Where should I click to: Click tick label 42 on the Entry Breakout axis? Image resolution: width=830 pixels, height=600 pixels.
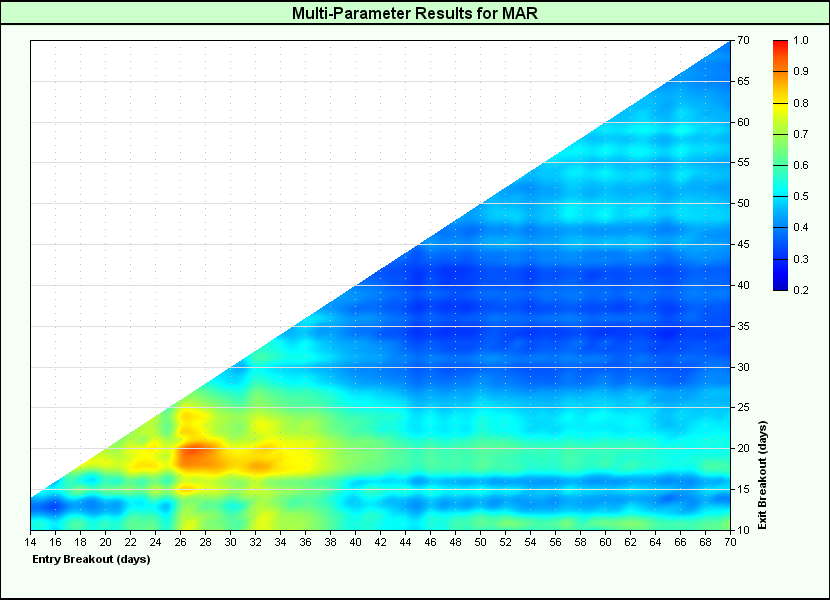click(x=380, y=541)
